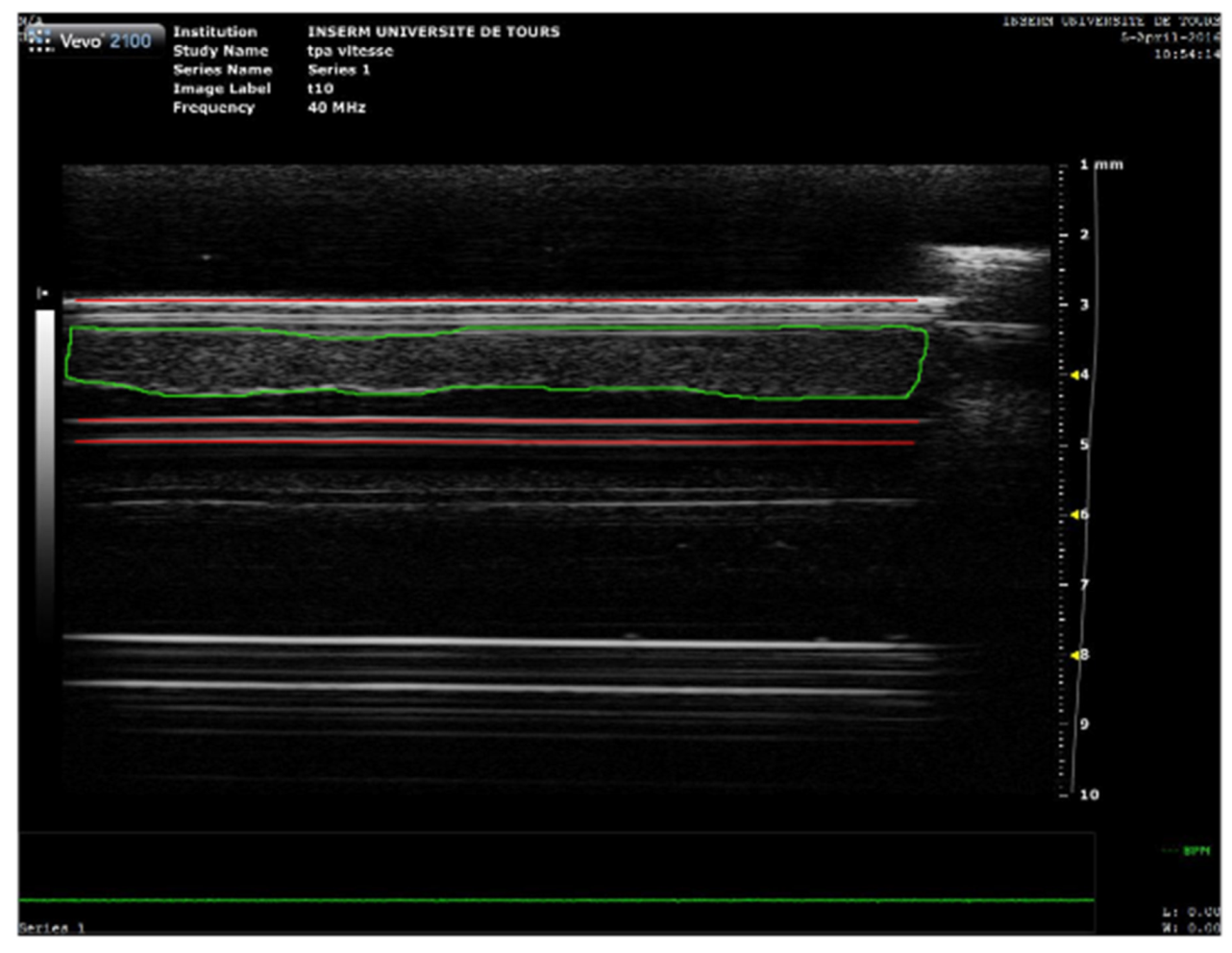
Task: Click the institution name INSERM UNIVERSITE DE TOURS
Action: tap(432, 32)
